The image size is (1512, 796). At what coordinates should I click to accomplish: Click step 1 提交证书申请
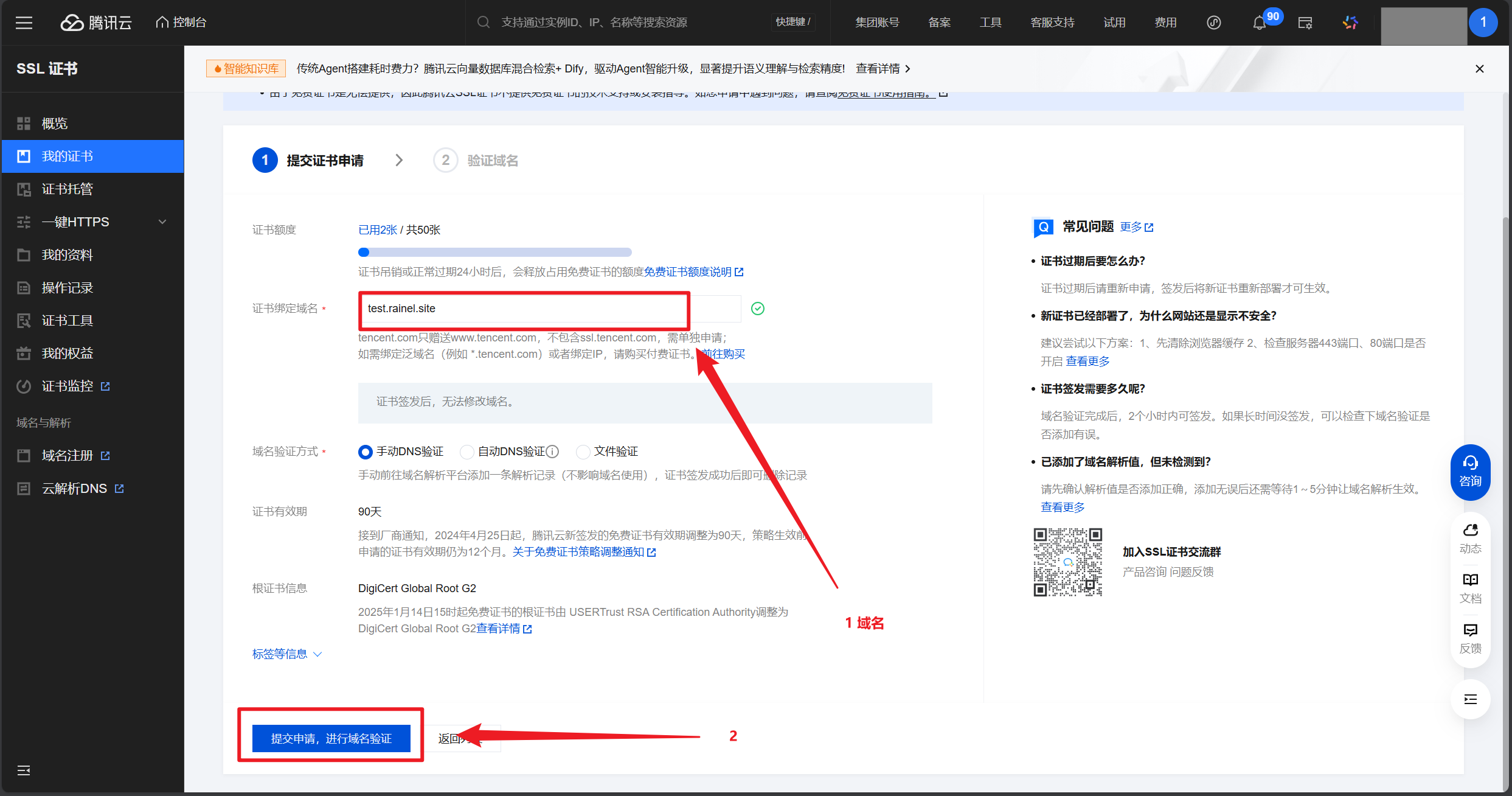308,161
